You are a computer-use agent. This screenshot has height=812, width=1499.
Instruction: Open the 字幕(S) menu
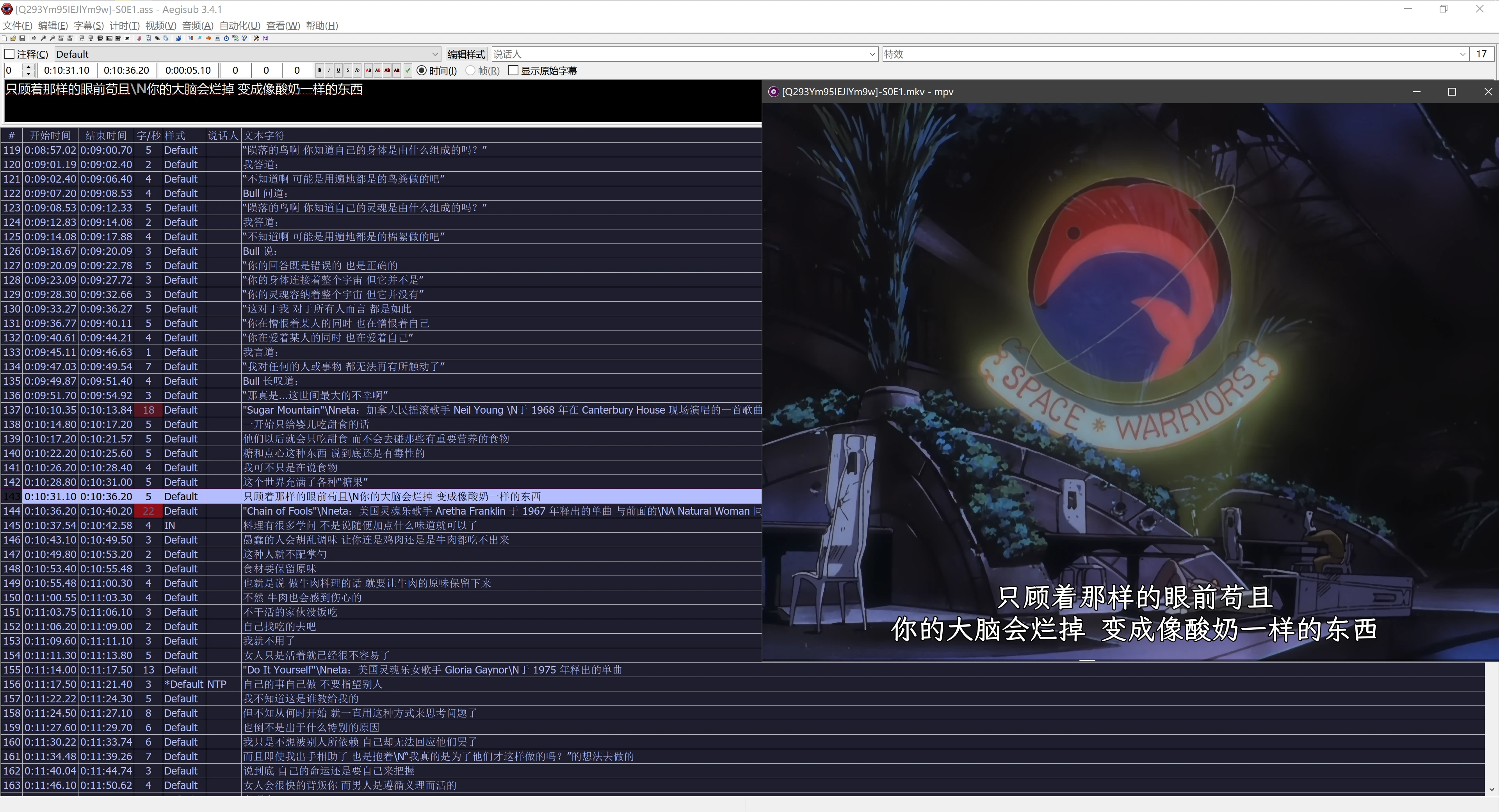(88, 26)
